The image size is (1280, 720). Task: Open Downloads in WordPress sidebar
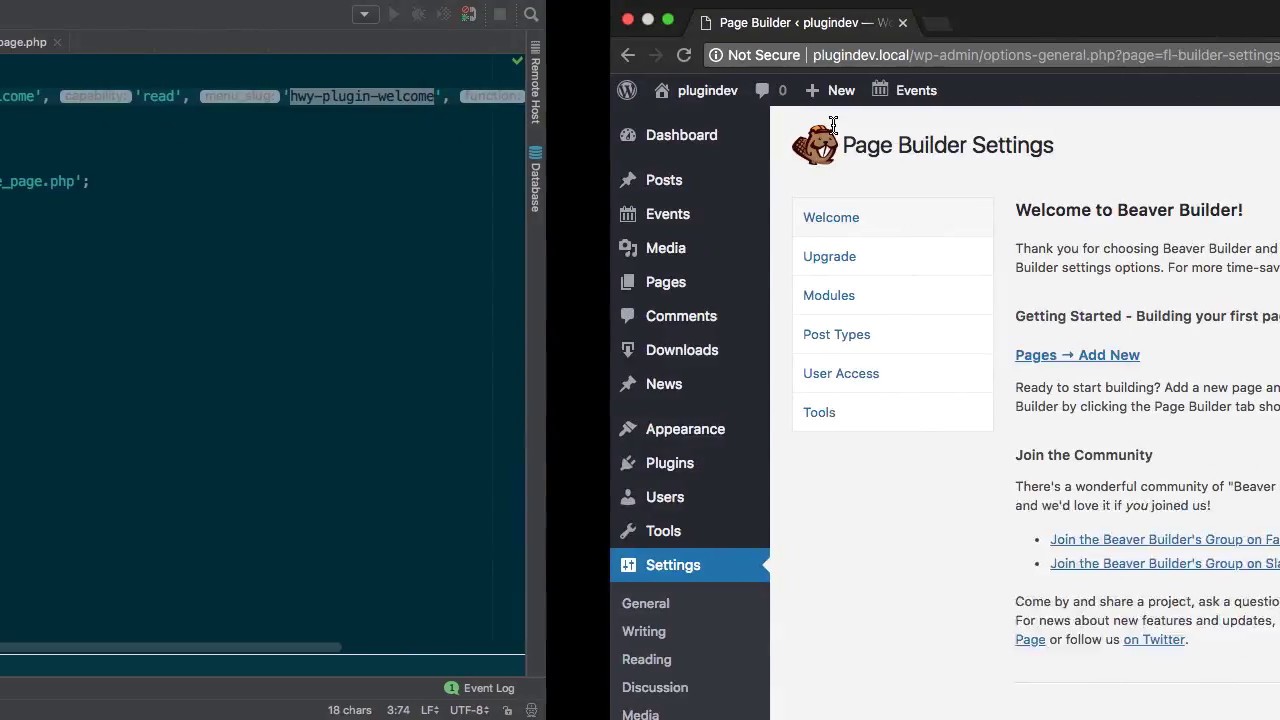pyautogui.click(x=690, y=350)
